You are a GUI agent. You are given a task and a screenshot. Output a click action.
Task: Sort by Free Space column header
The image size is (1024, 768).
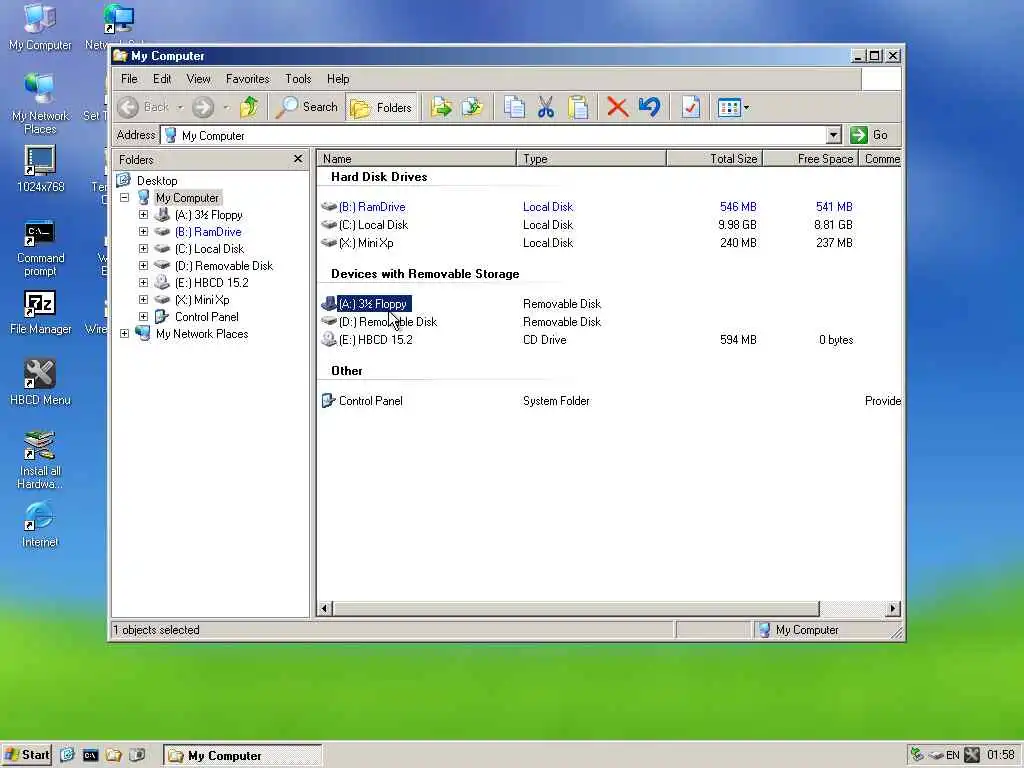click(810, 159)
